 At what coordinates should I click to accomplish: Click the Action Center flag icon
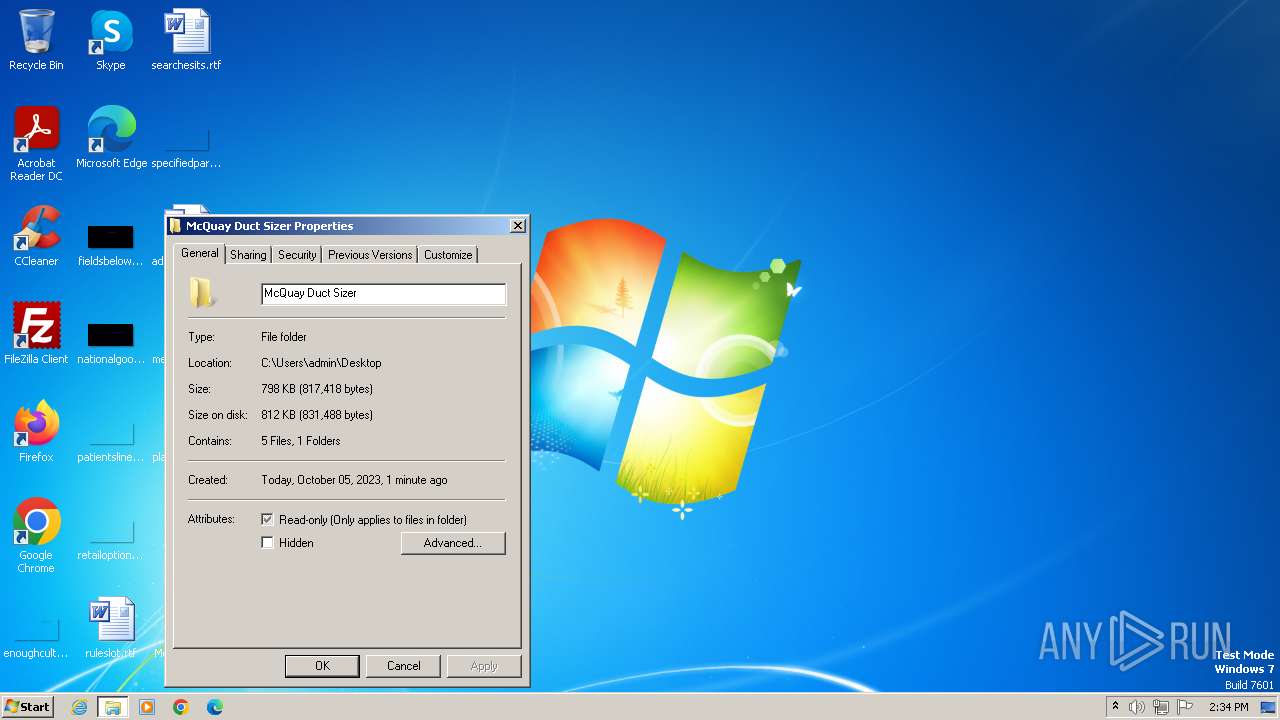pyautogui.click(x=1185, y=707)
